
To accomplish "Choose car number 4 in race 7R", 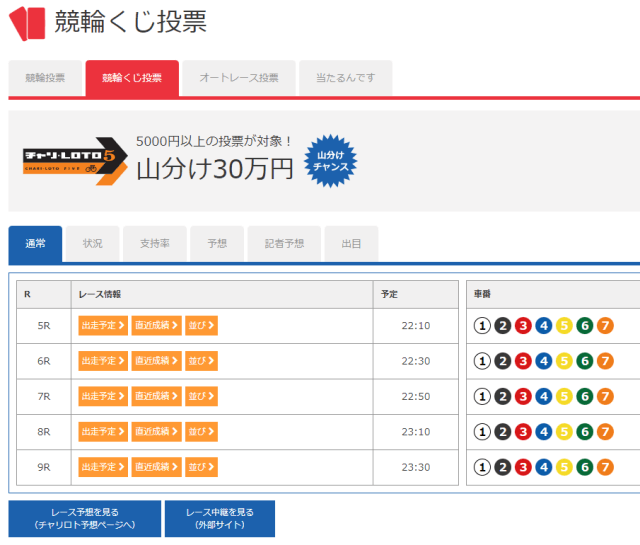I will coord(543,396).
